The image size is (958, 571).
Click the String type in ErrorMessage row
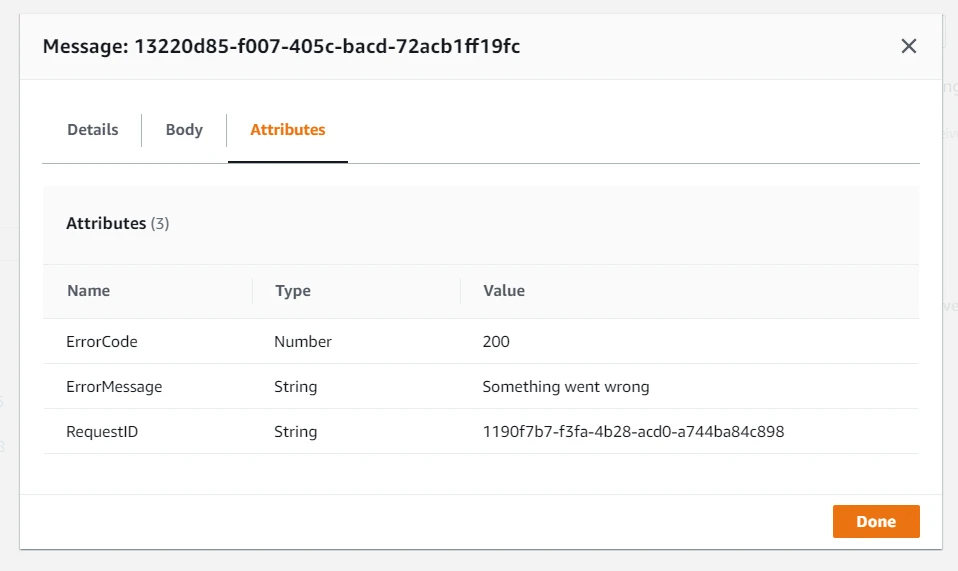point(295,387)
